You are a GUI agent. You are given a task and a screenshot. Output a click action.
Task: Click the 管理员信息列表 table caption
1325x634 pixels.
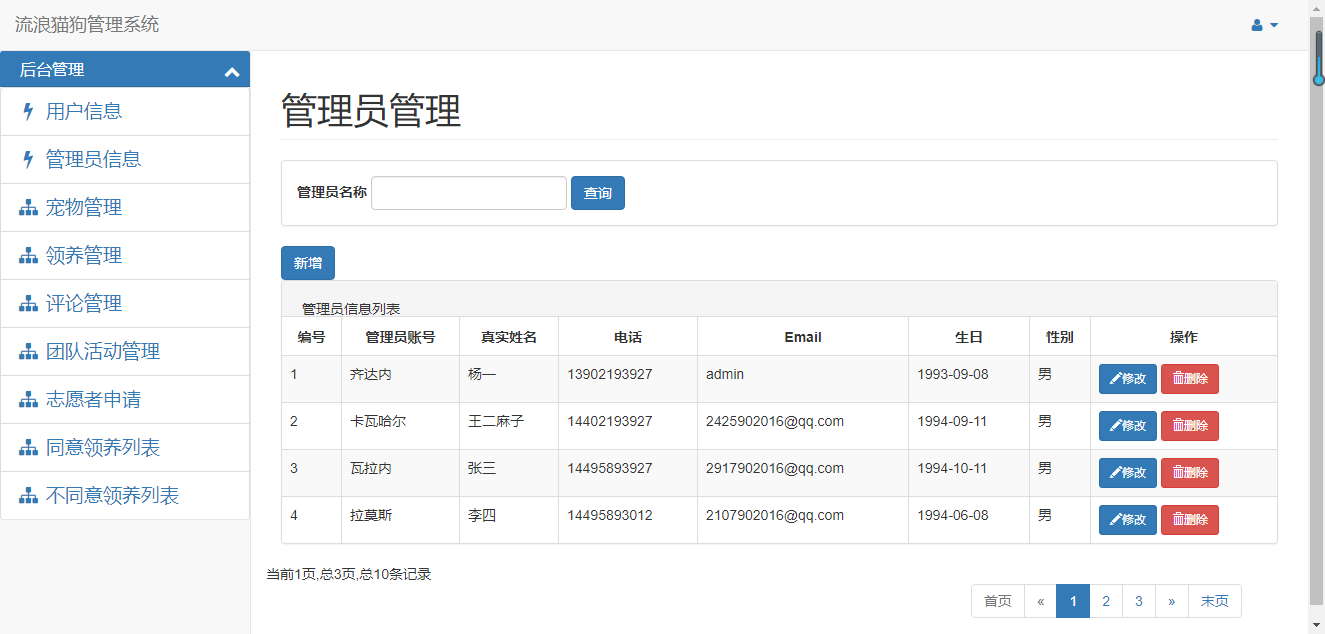[351, 308]
